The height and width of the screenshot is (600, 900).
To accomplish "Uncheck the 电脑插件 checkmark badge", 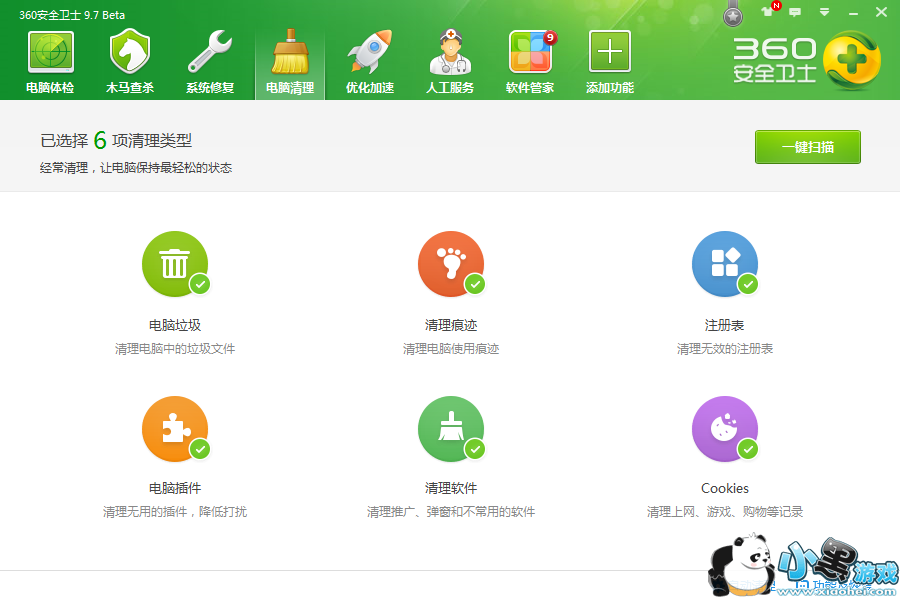I will [x=200, y=449].
